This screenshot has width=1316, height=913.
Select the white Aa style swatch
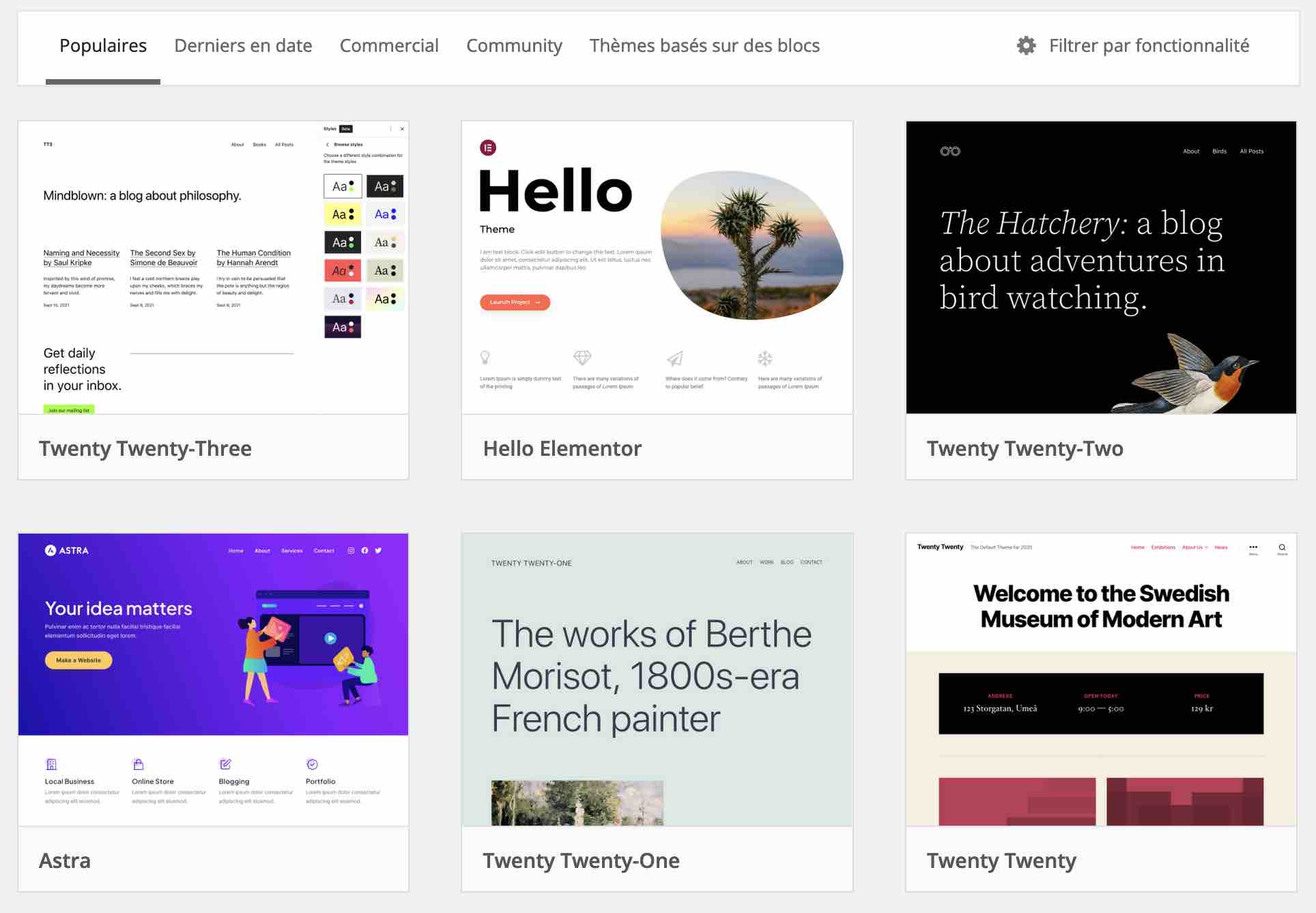pos(343,186)
